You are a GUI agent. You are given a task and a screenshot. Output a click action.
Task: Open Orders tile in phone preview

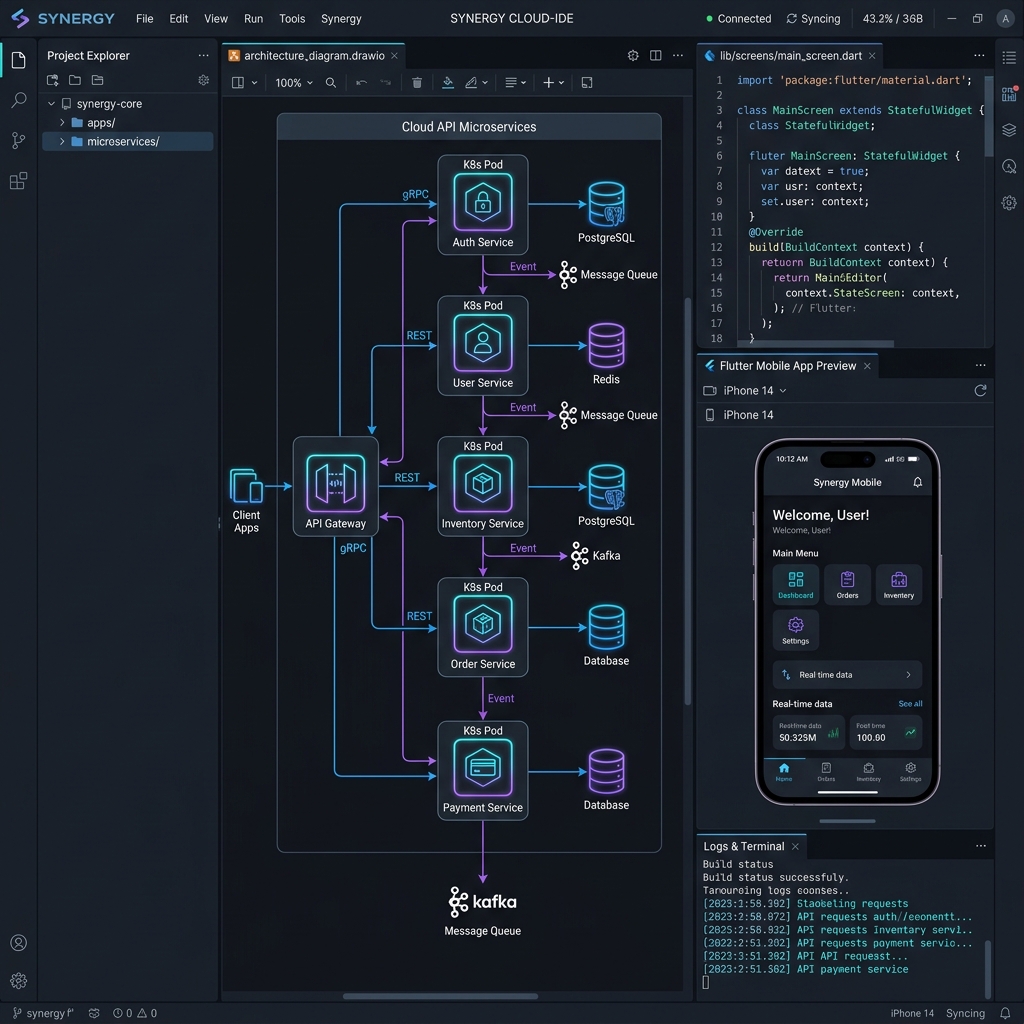pos(847,584)
